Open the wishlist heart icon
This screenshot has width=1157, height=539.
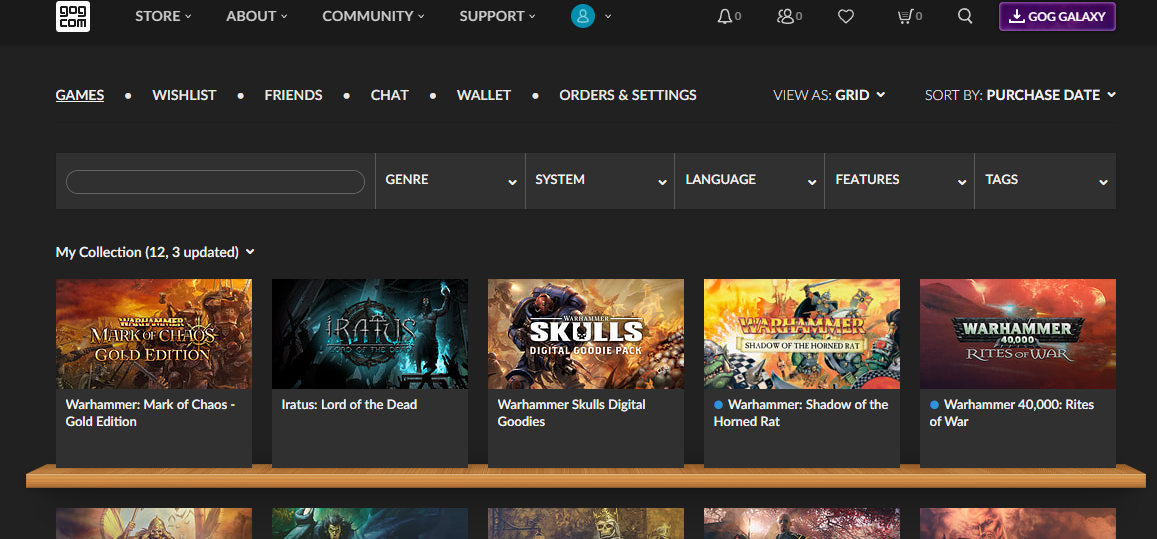(x=846, y=16)
